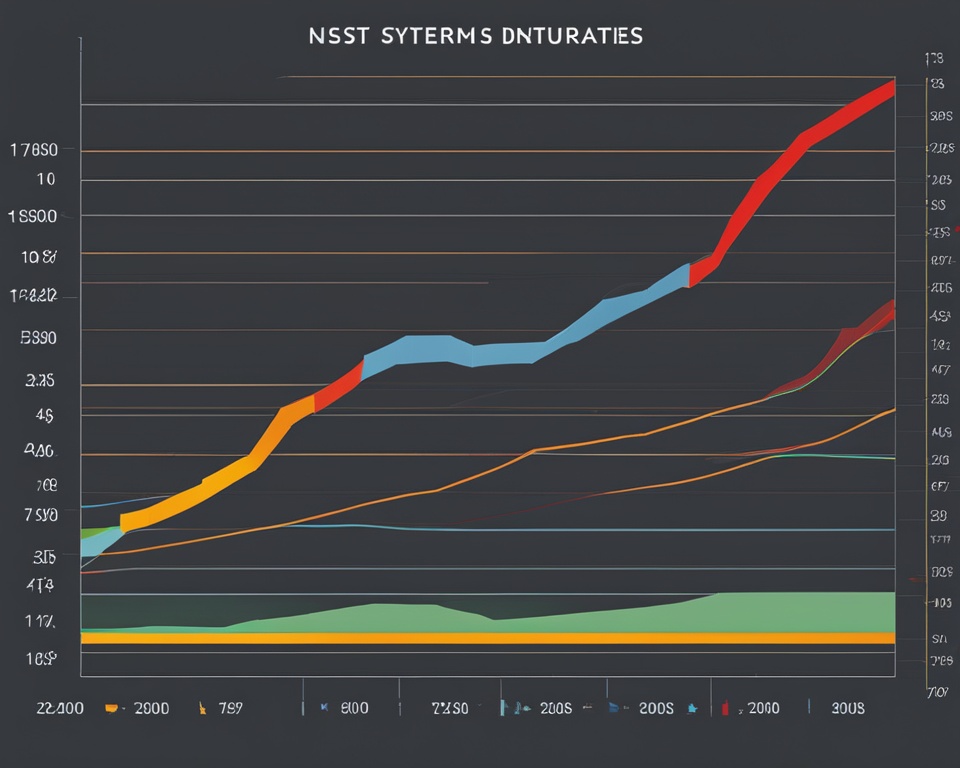Screen dimensions: 960x768
Task: Select the 22400 legend label
Action: coord(60,709)
